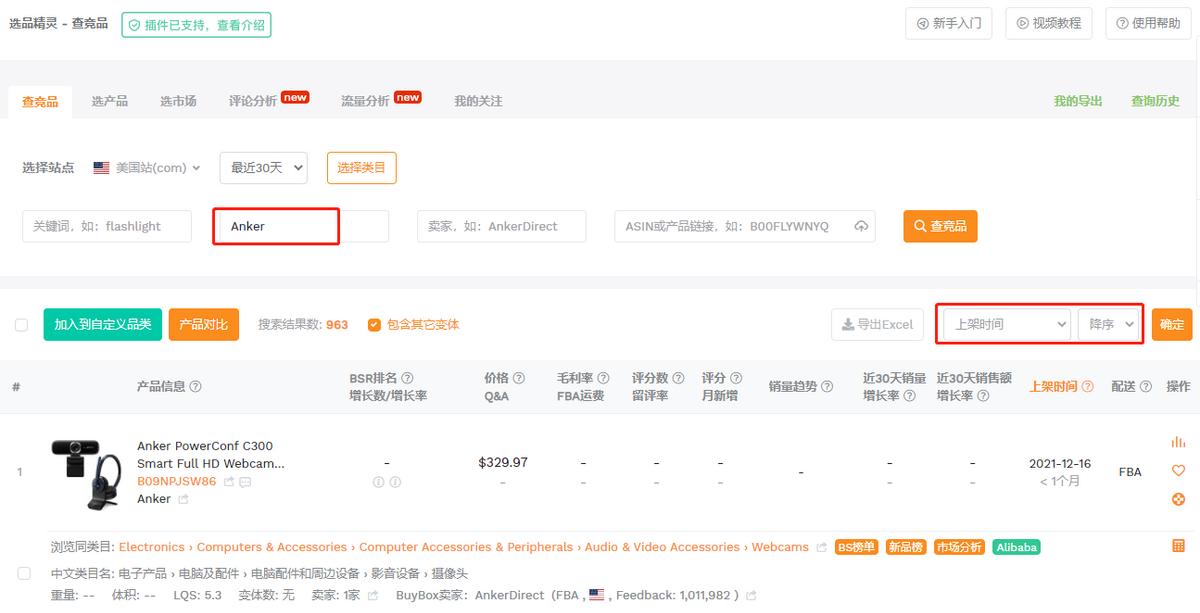Open the 市场分析 tag link
This screenshot has width=1200, height=613.
coord(958,547)
